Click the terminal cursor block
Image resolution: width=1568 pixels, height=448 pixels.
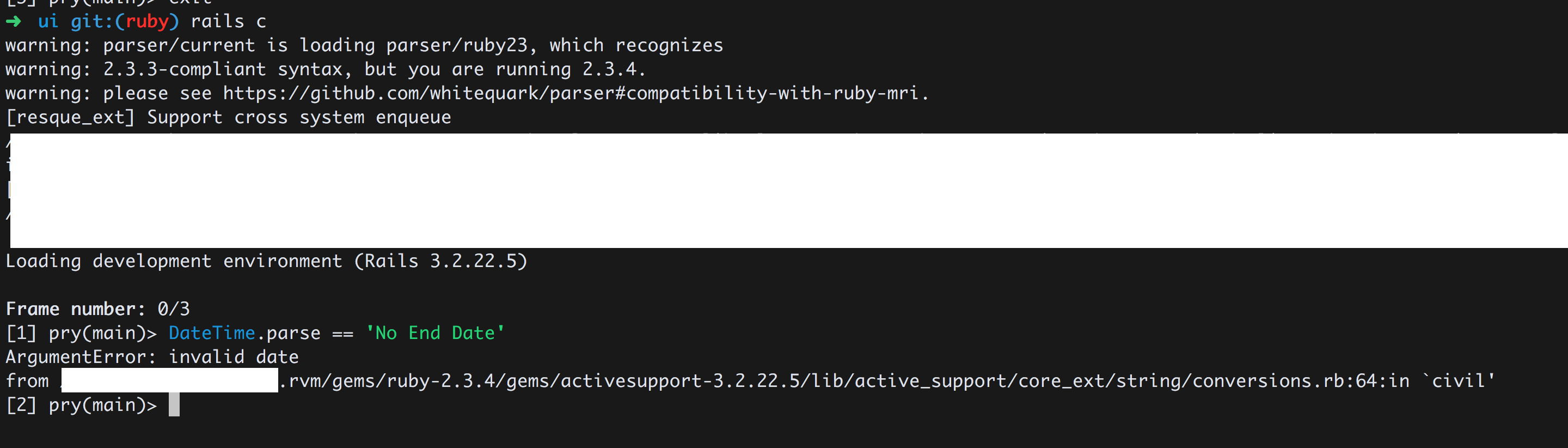pos(174,404)
